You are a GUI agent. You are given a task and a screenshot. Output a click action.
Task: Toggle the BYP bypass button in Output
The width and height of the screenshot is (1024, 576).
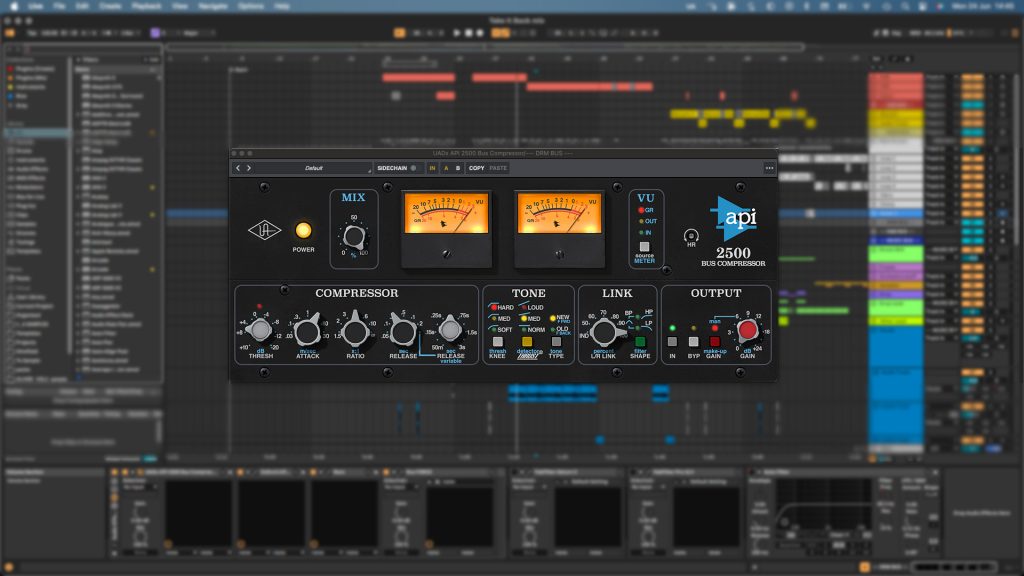(693, 341)
